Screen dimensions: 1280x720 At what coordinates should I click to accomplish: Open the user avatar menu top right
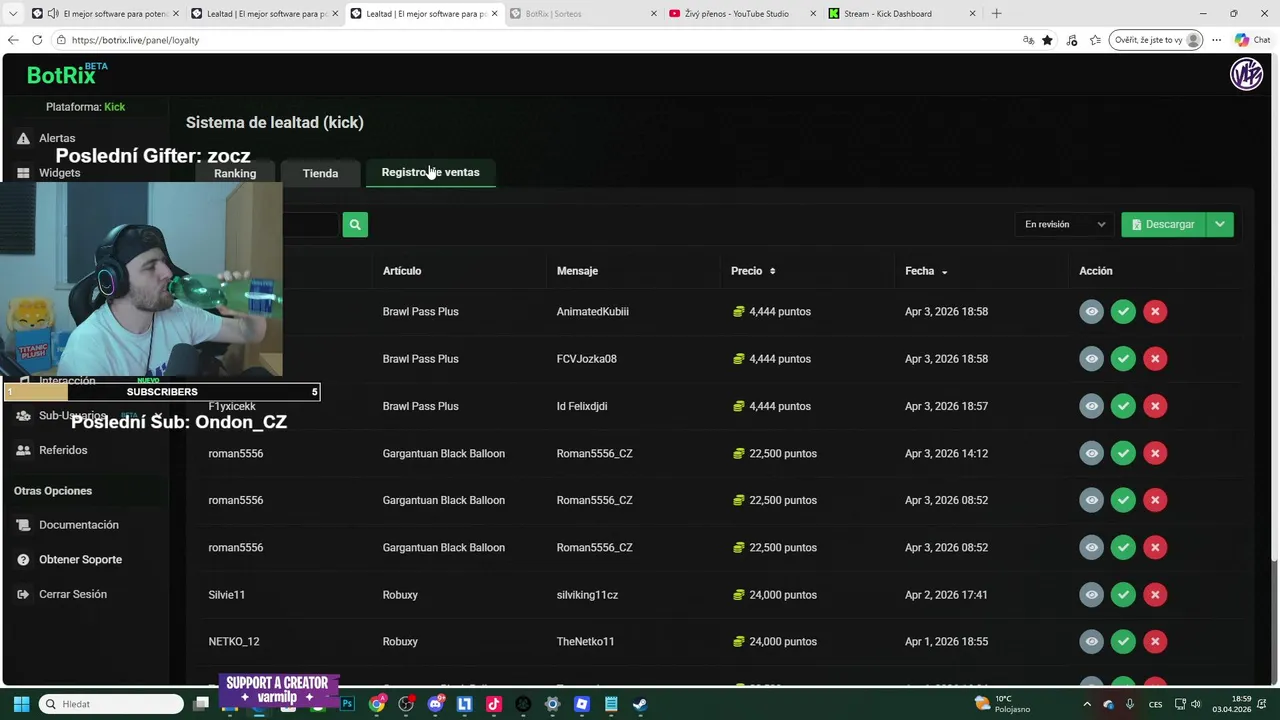tap(1246, 74)
